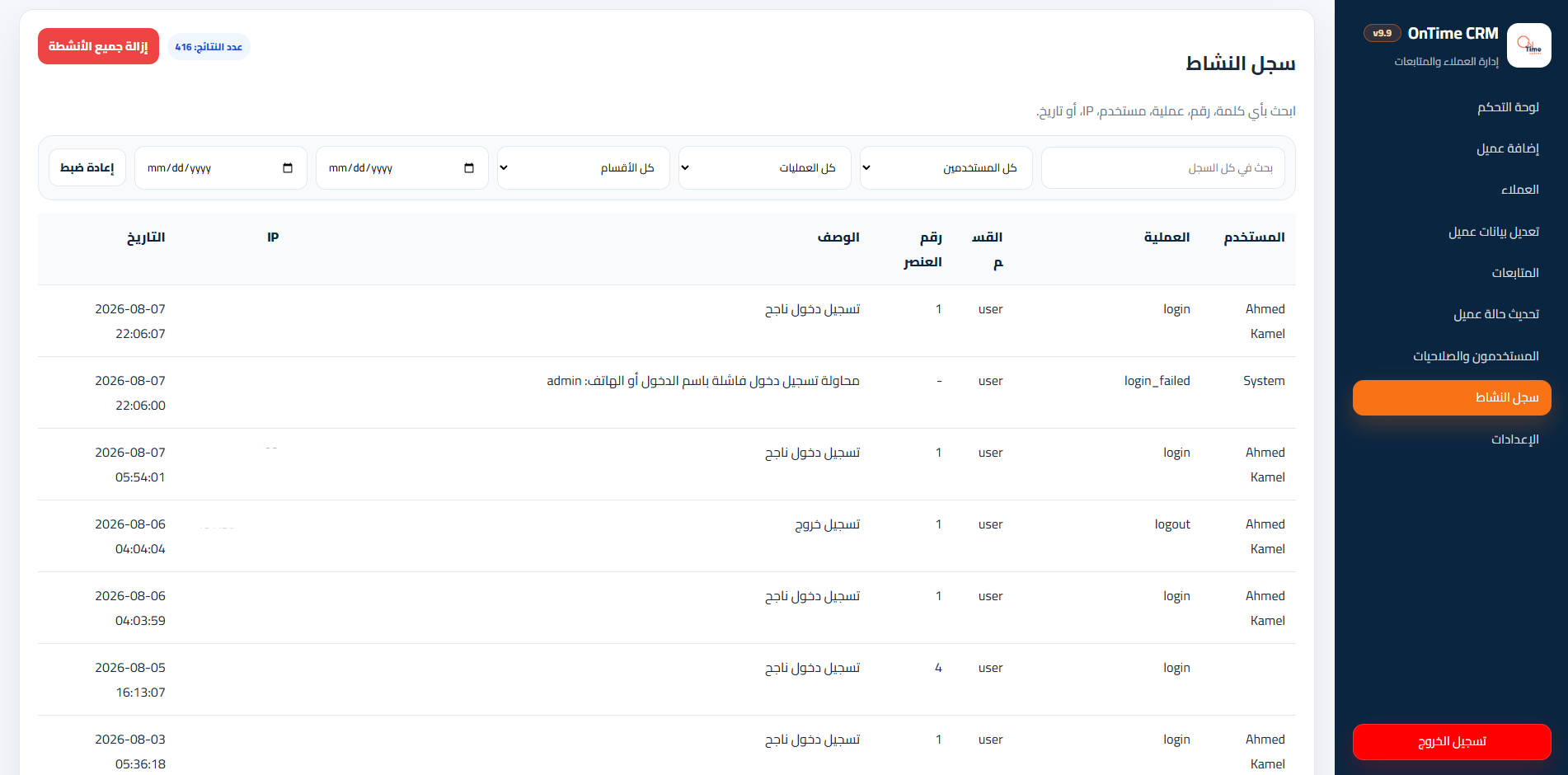The width and height of the screenshot is (1568, 775).
Task: Click element number 4 cell
Action: tap(938, 668)
